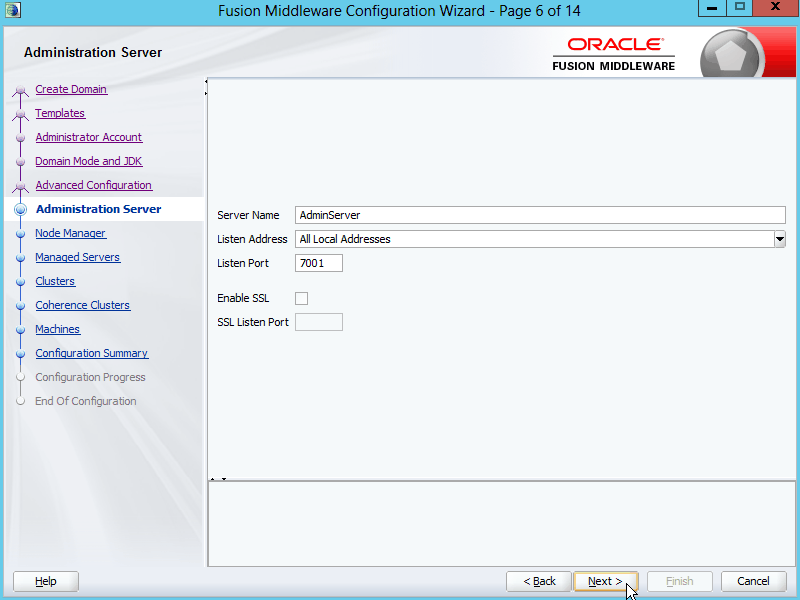The width and height of the screenshot is (800, 600).
Task: Open the Listen Address dropdown
Action: point(779,239)
